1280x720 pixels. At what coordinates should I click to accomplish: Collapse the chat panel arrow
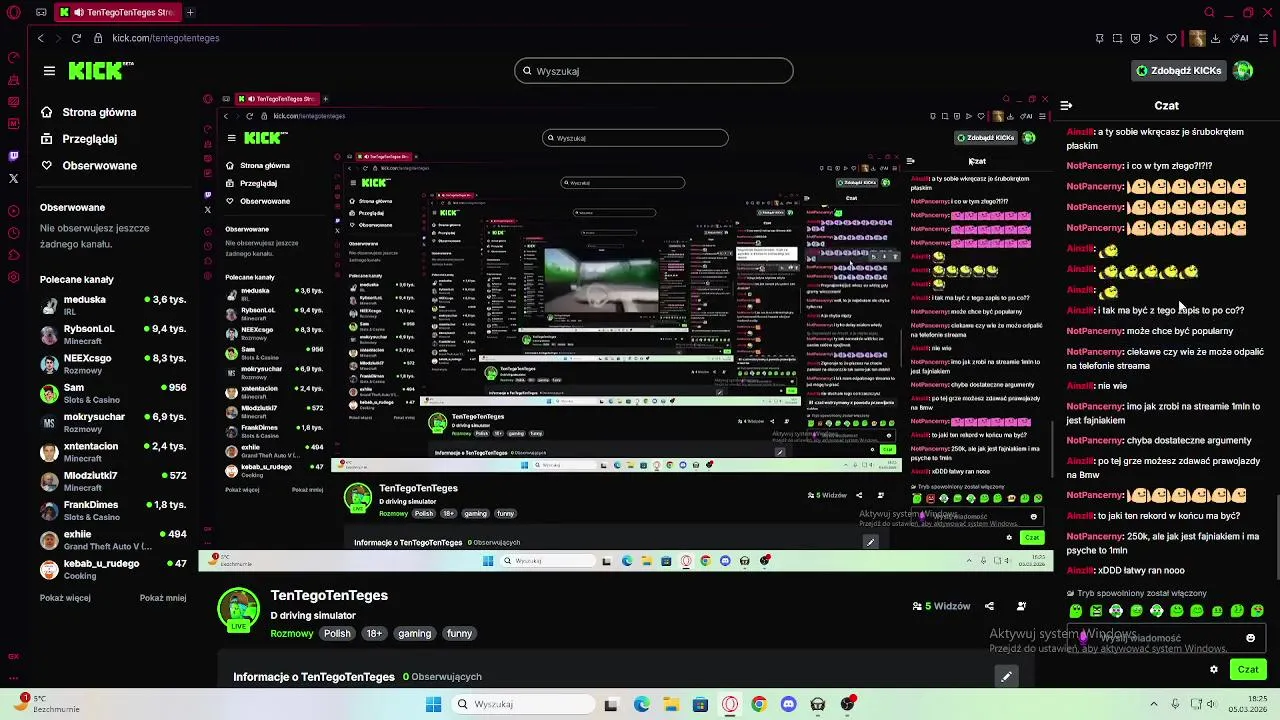tap(1066, 105)
